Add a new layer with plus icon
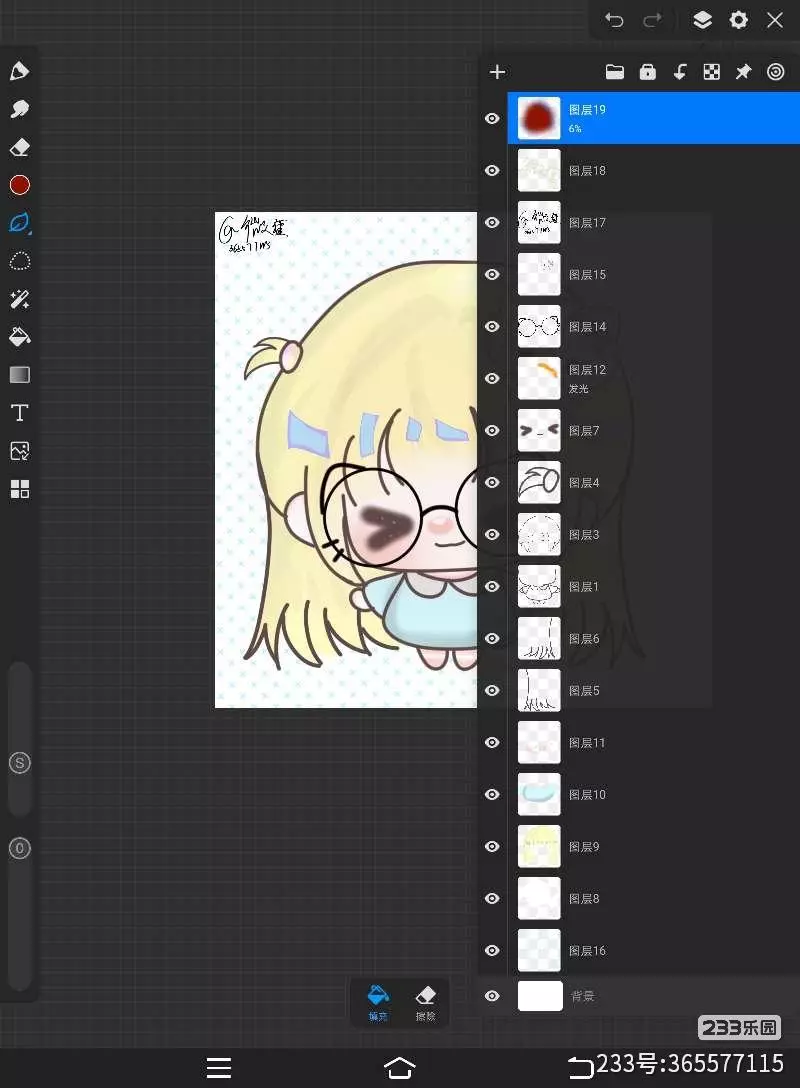 [x=497, y=72]
